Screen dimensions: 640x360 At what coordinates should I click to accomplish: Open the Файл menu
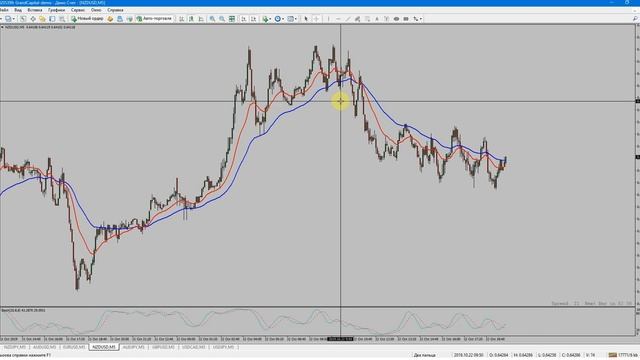pos(4,10)
